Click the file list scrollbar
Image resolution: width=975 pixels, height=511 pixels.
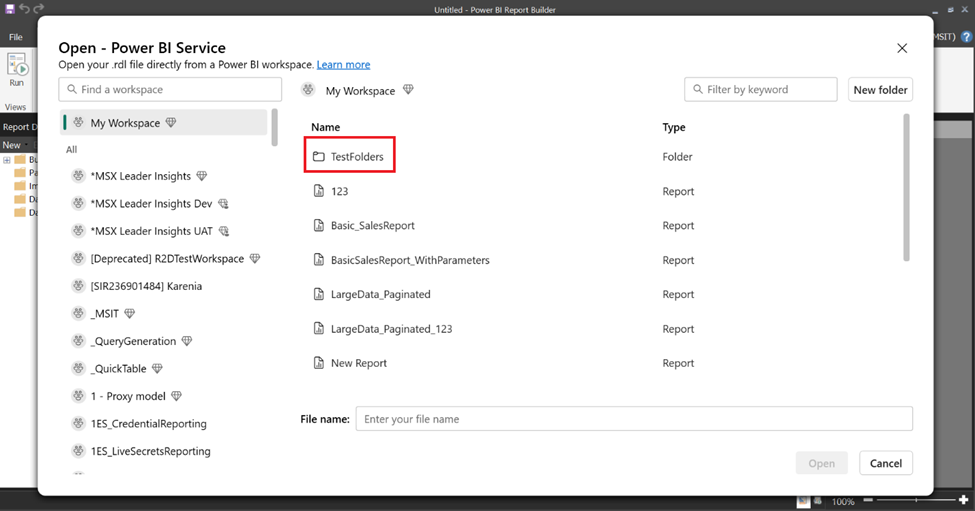pos(907,187)
